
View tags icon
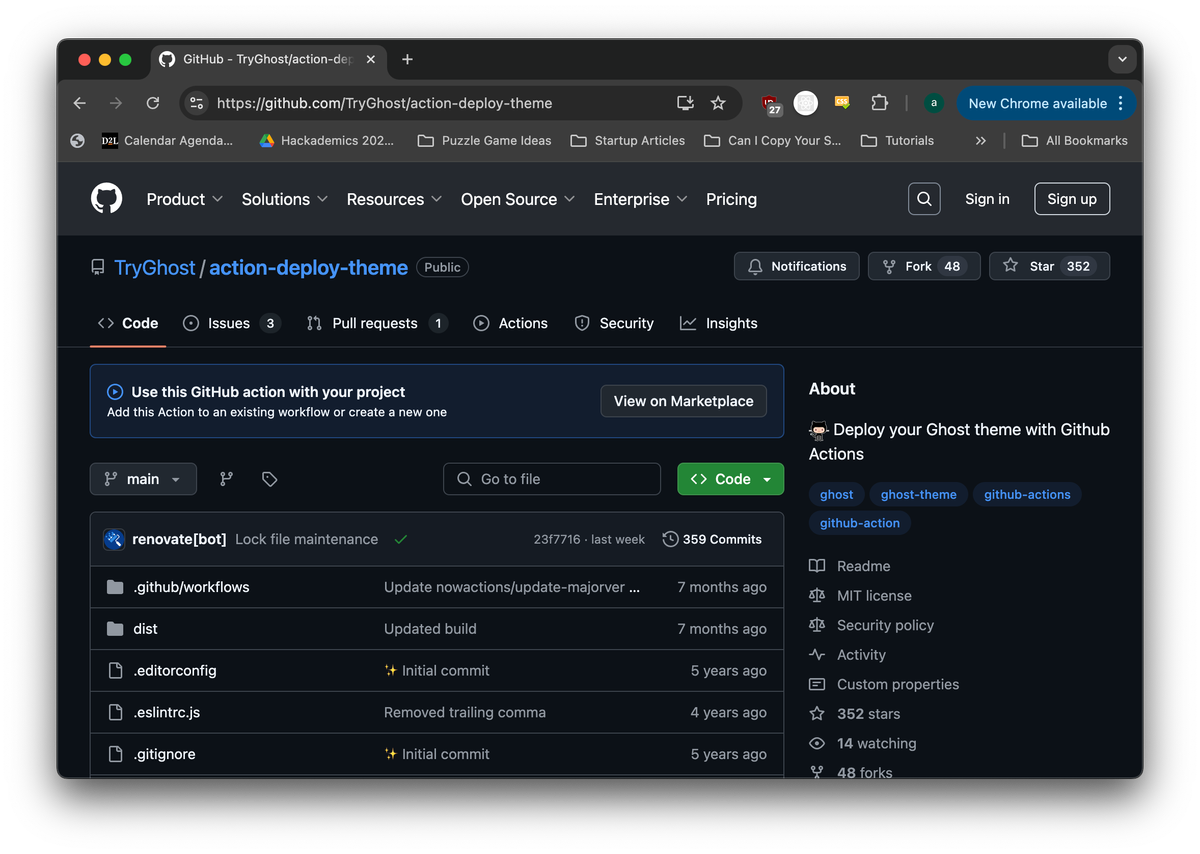click(x=269, y=479)
